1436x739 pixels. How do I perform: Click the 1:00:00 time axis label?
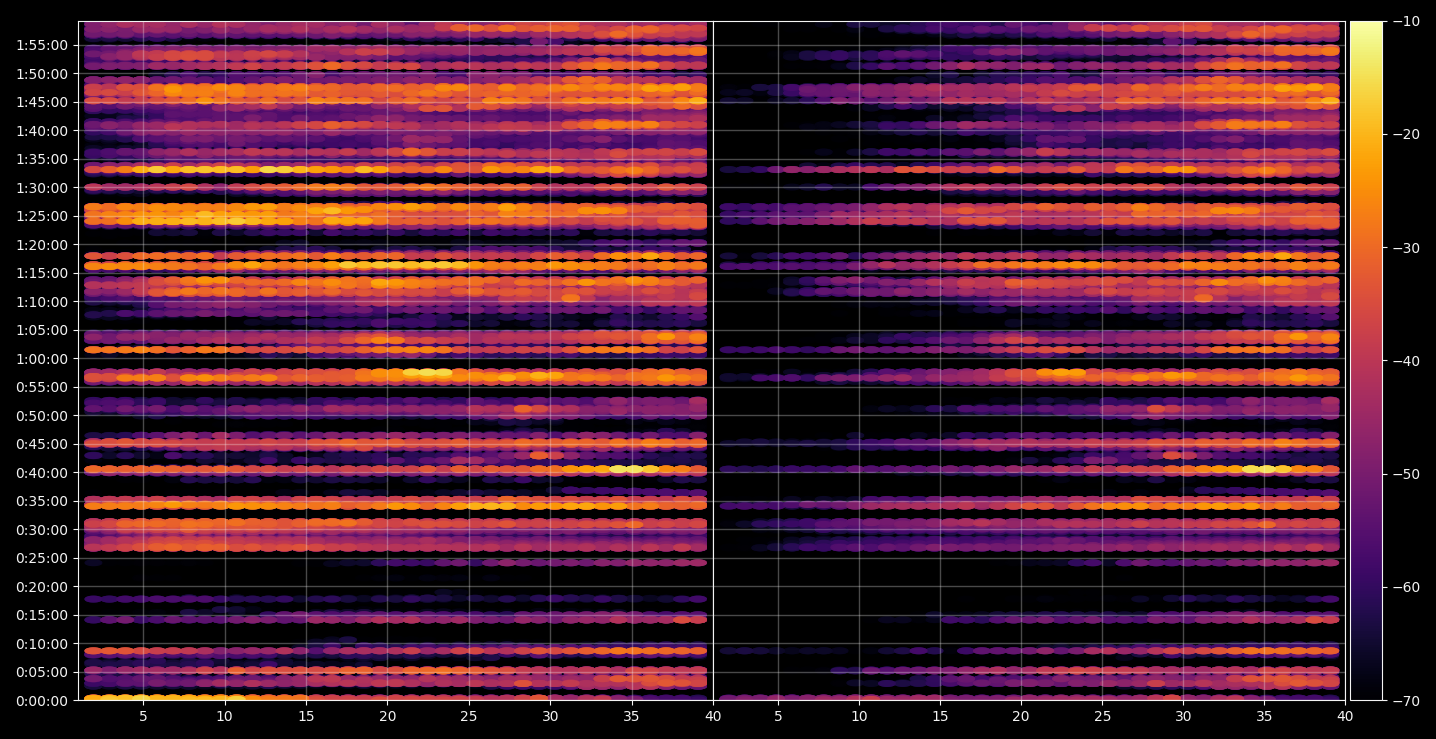point(42,358)
